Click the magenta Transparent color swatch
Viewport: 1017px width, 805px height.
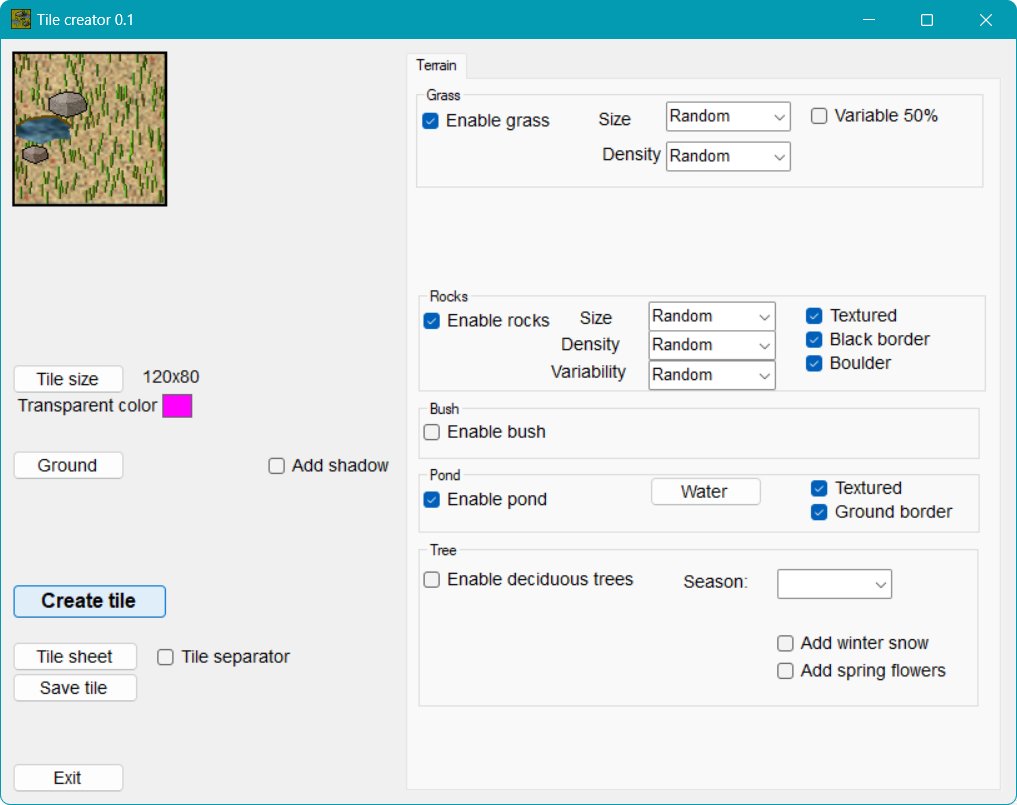177,406
